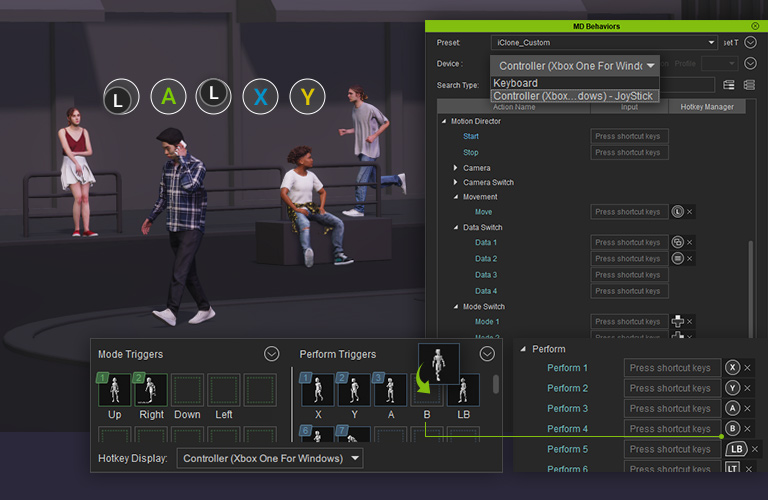The height and width of the screenshot is (500, 768).
Task: Select the Up mode trigger thumbnail
Action: (x=113, y=390)
